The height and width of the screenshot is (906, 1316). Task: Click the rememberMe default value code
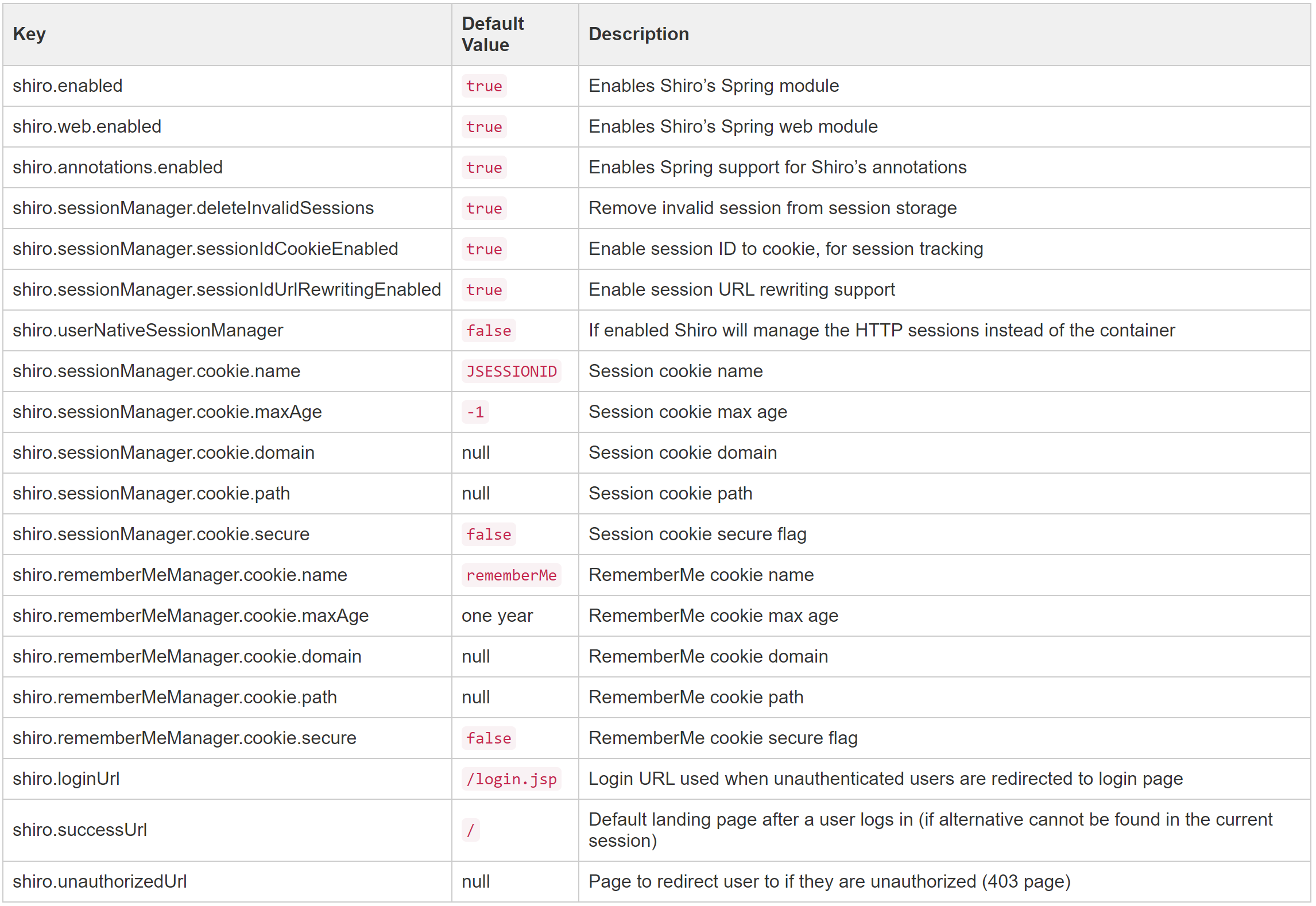(x=510, y=575)
